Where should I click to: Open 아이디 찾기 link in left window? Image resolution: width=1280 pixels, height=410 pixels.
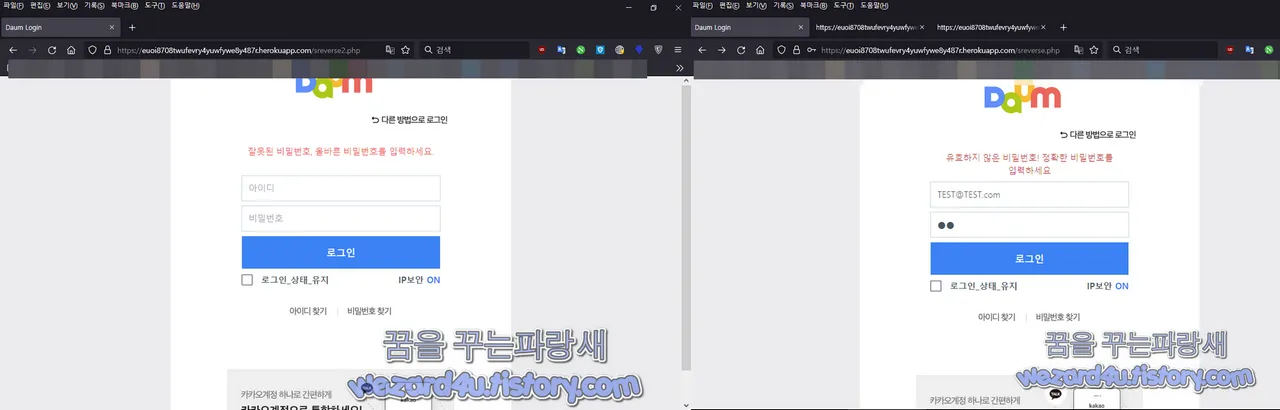pyautogui.click(x=308, y=311)
